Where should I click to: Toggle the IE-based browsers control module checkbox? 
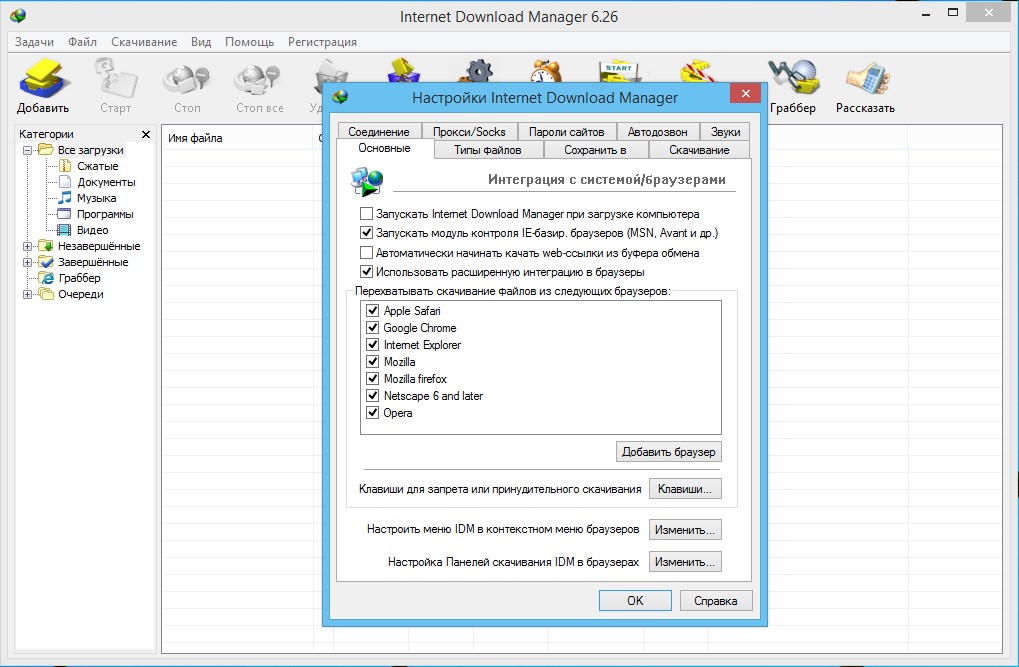point(367,233)
